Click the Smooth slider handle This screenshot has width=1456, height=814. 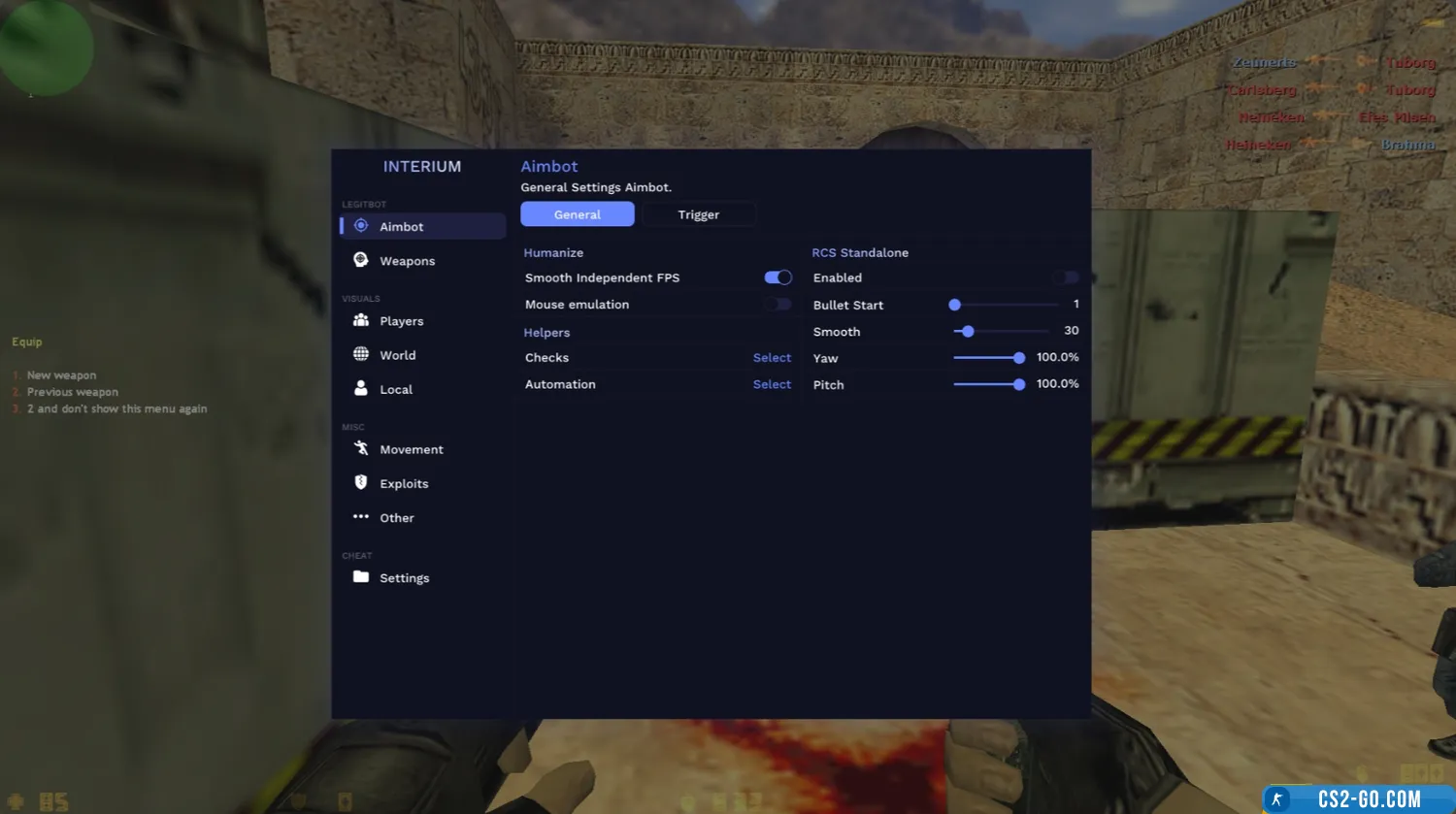pyautogui.click(x=968, y=332)
